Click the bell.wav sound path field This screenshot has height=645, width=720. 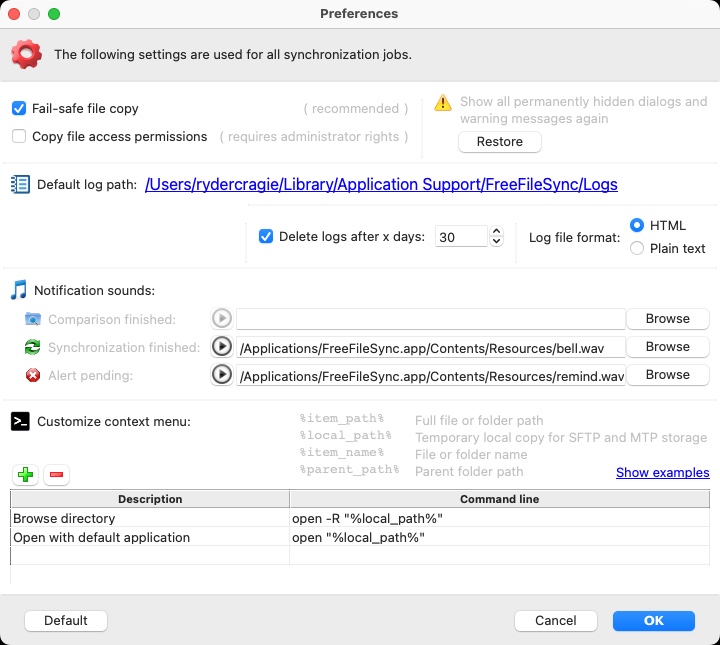click(x=431, y=347)
